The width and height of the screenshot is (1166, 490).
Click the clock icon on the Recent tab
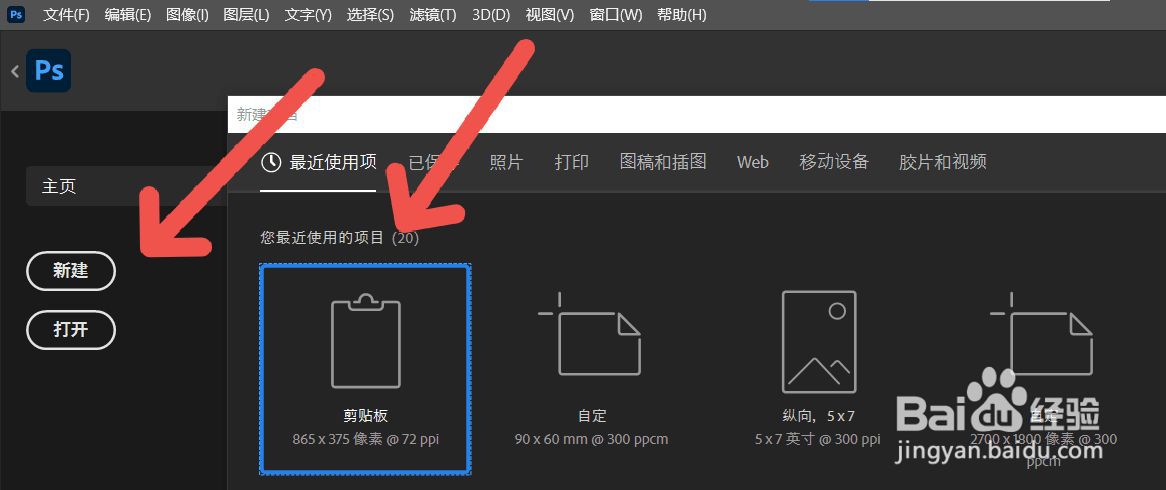271,162
